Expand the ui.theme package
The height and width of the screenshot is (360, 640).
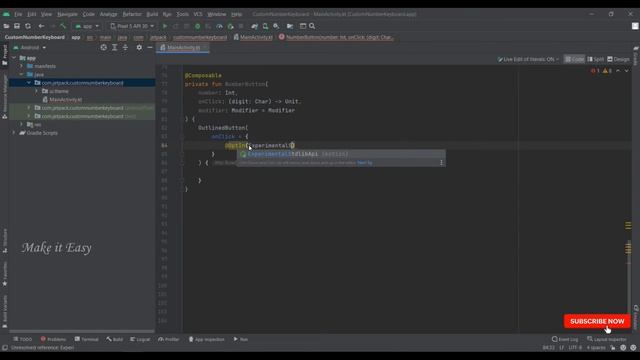(36, 91)
